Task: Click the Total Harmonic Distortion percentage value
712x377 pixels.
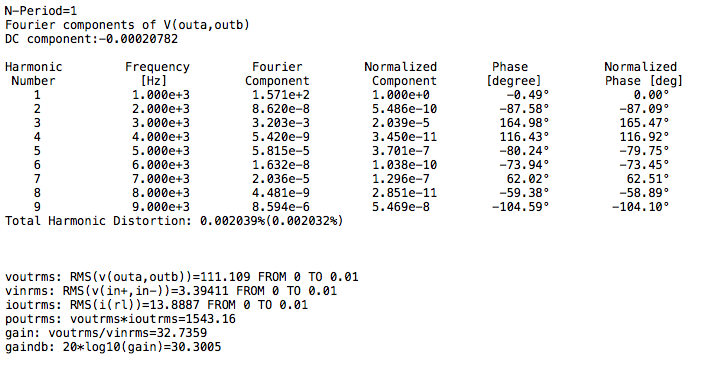Action: click(271, 221)
